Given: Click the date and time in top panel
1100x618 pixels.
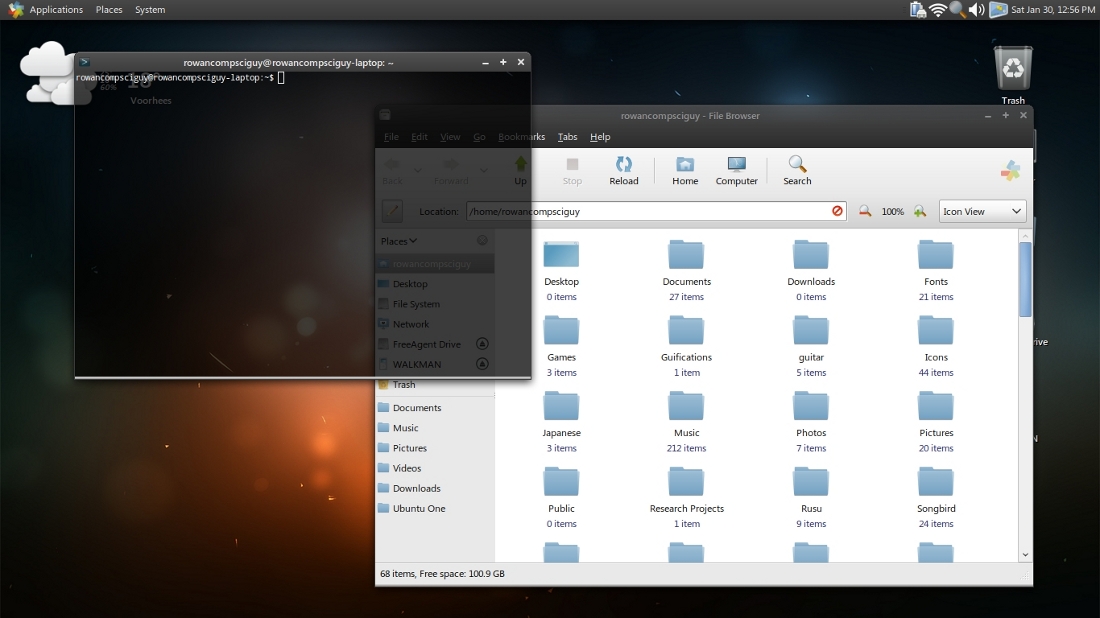Looking at the screenshot, I should [1052, 10].
